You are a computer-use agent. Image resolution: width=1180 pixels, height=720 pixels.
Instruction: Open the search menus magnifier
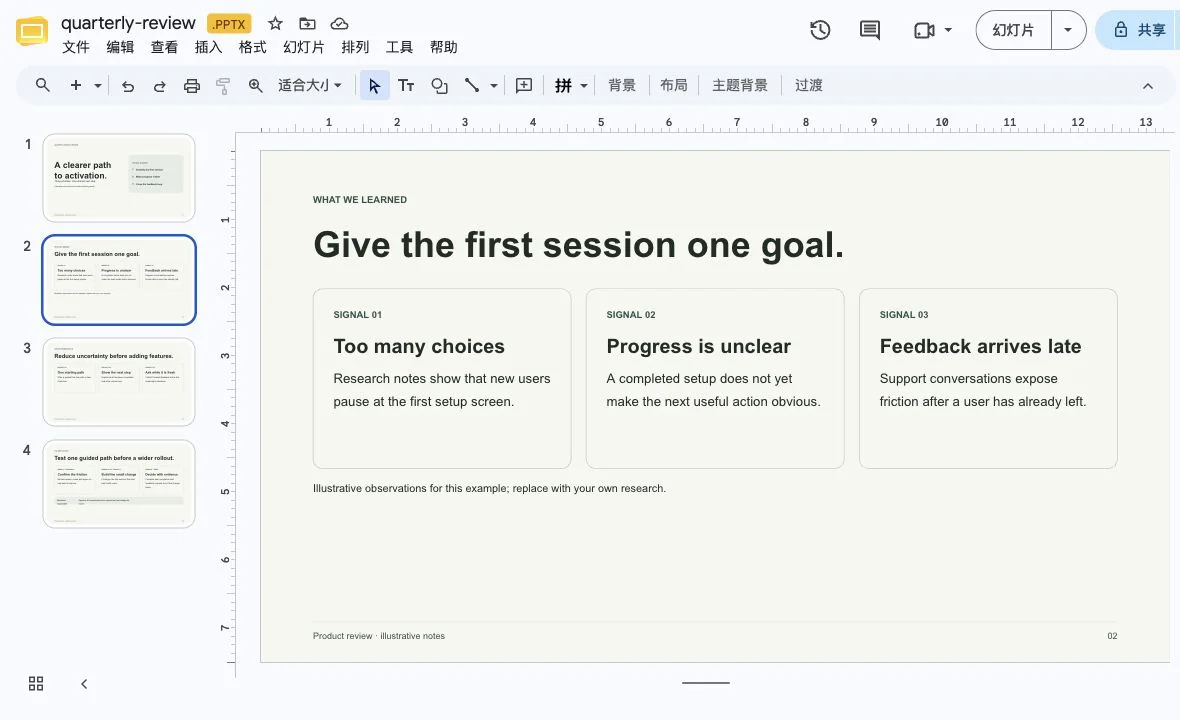(43, 85)
